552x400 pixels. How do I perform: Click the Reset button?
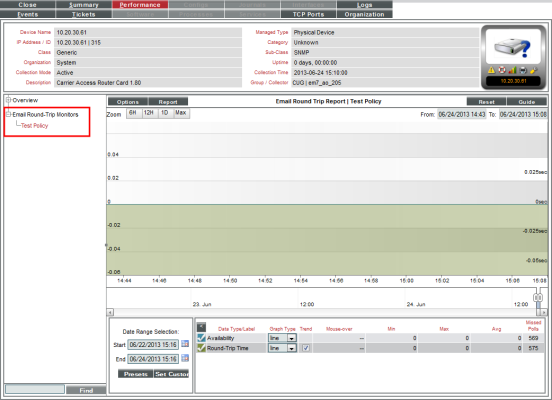[x=487, y=101]
